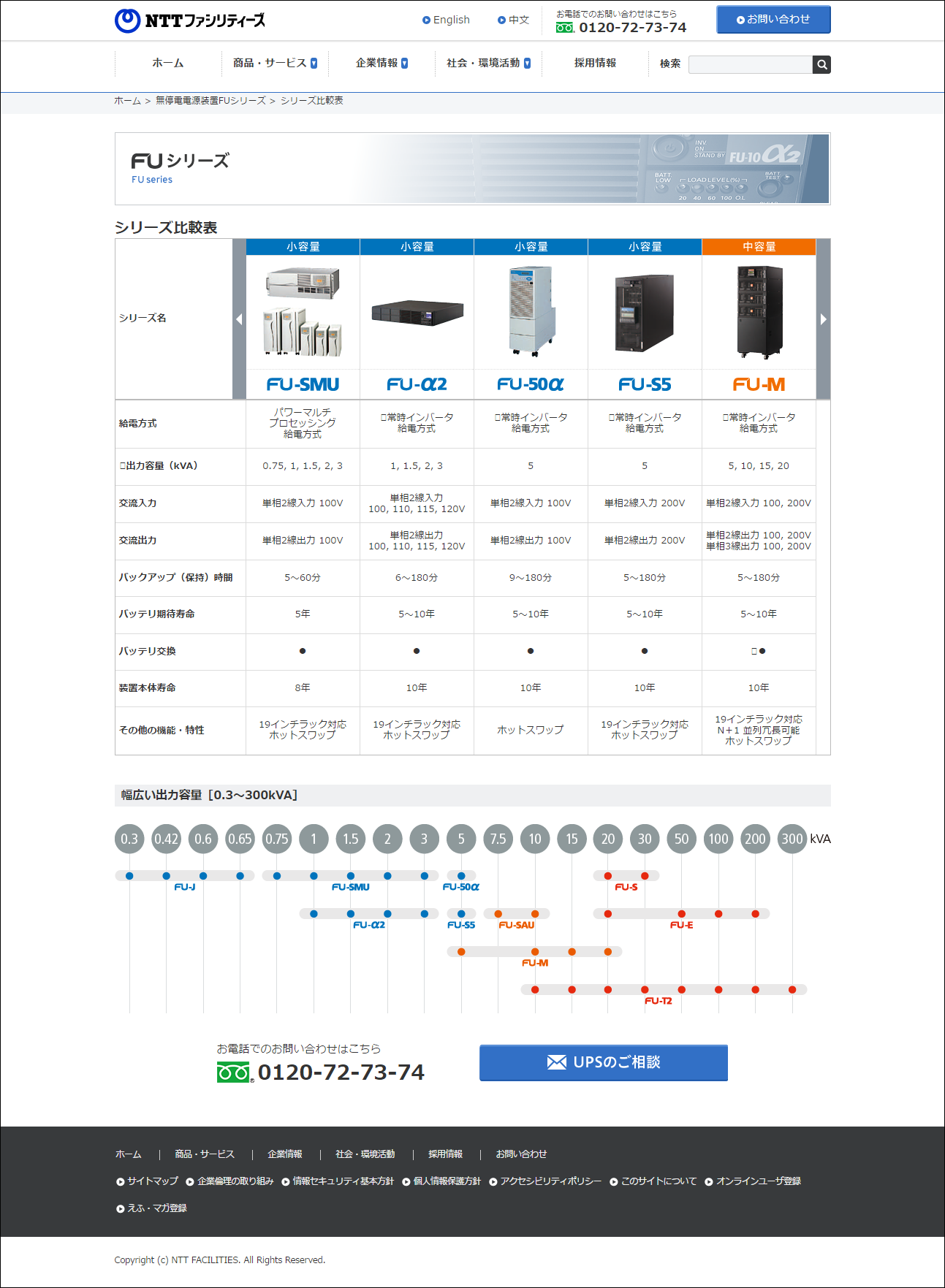Open えふ・マガ登録 footer link
Image resolution: width=945 pixels, height=1288 pixels.
click(152, 1208)
